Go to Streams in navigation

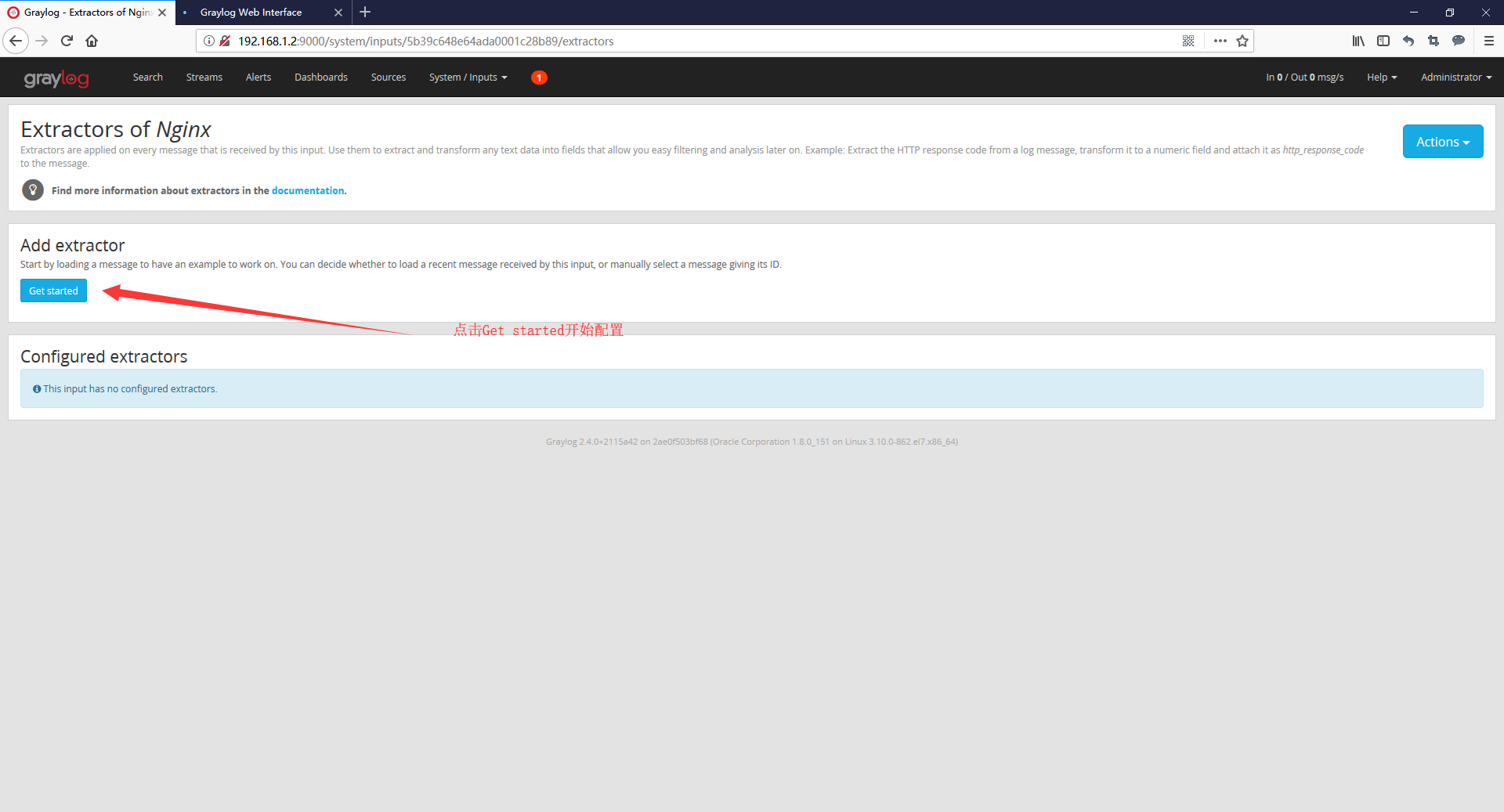[204, 78]
